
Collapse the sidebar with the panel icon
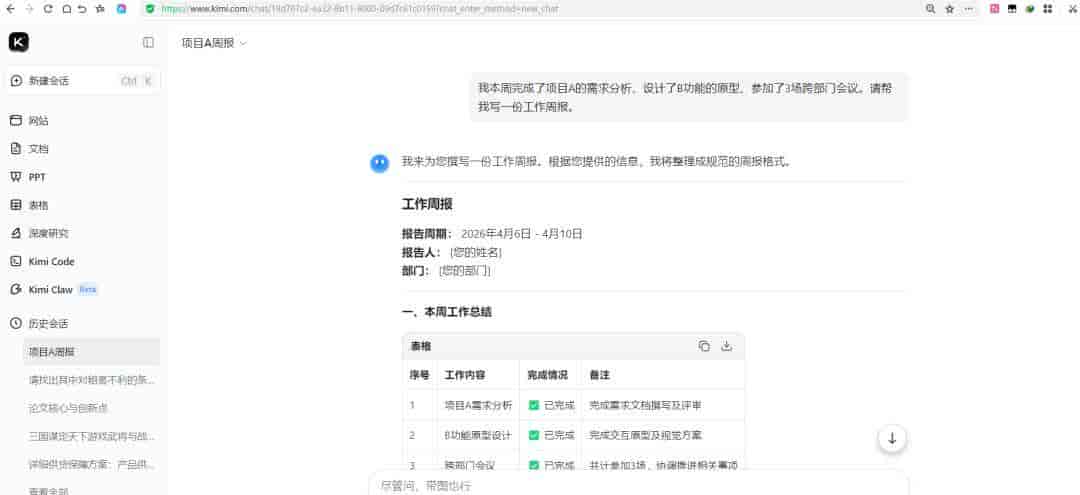(148, 43)
